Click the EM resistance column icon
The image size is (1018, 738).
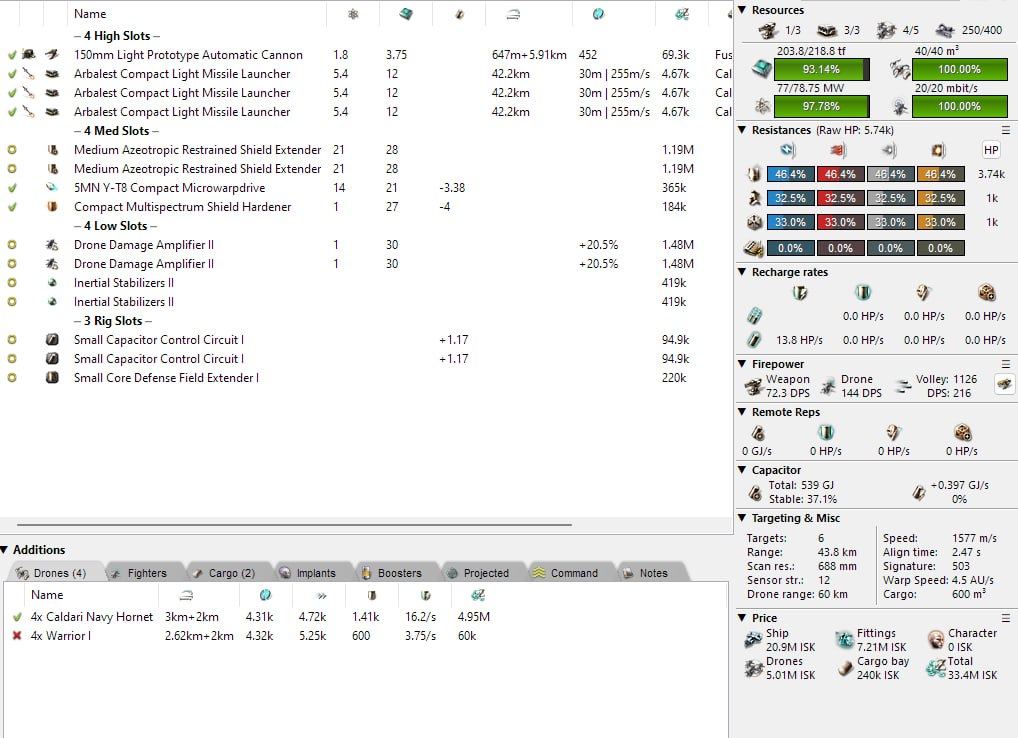(x=787, y=150)
